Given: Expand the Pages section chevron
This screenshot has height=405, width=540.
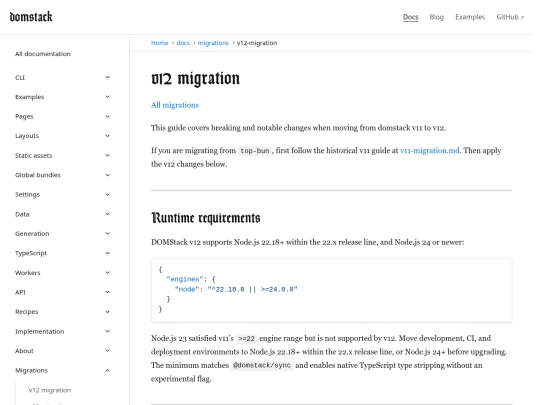Looking at the screenshot, I should click(x=107, y=116).
